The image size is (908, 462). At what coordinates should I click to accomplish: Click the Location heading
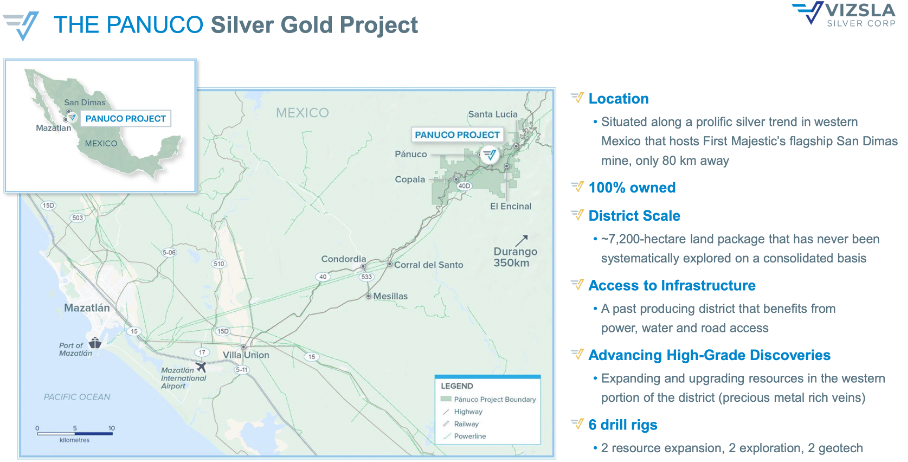coord(618,98)
